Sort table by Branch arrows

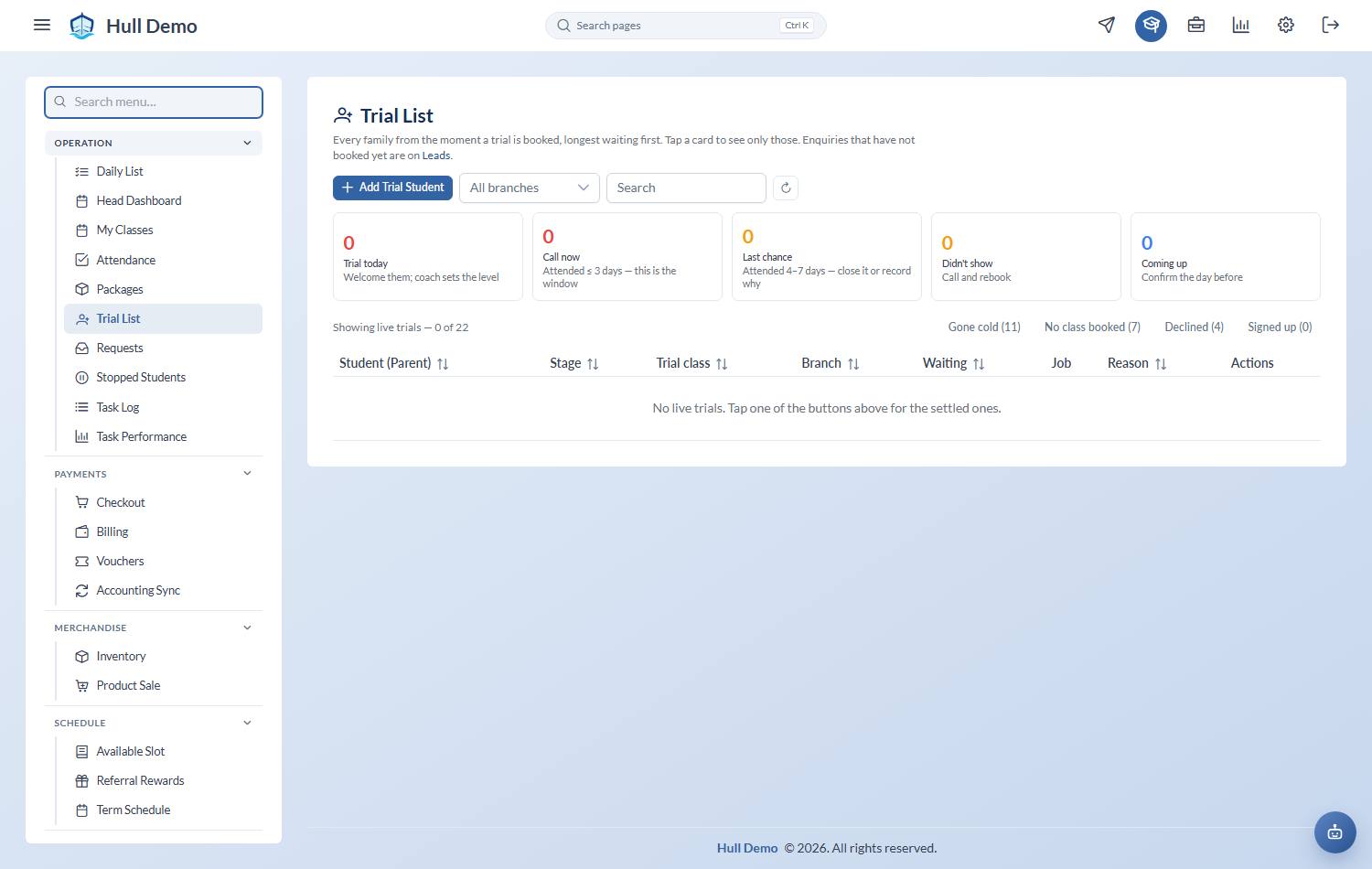(853, 364)
